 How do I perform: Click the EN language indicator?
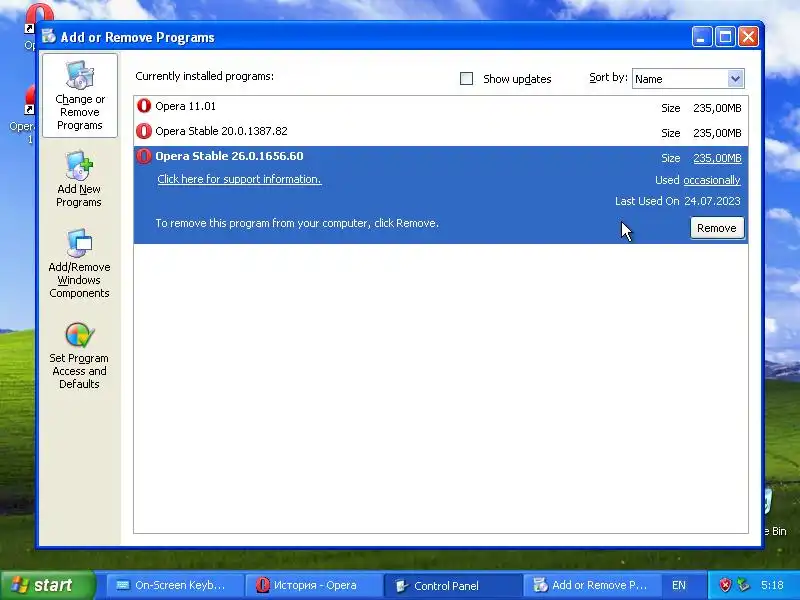coord(679,585)
